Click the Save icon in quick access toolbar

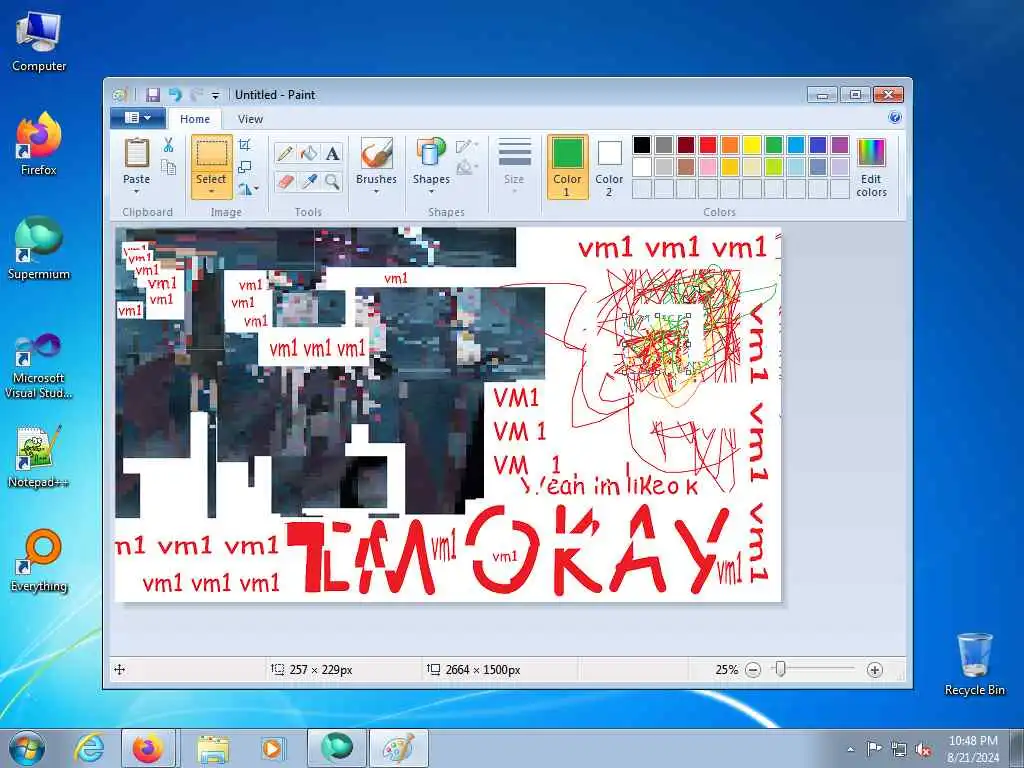tap(153, 95)
